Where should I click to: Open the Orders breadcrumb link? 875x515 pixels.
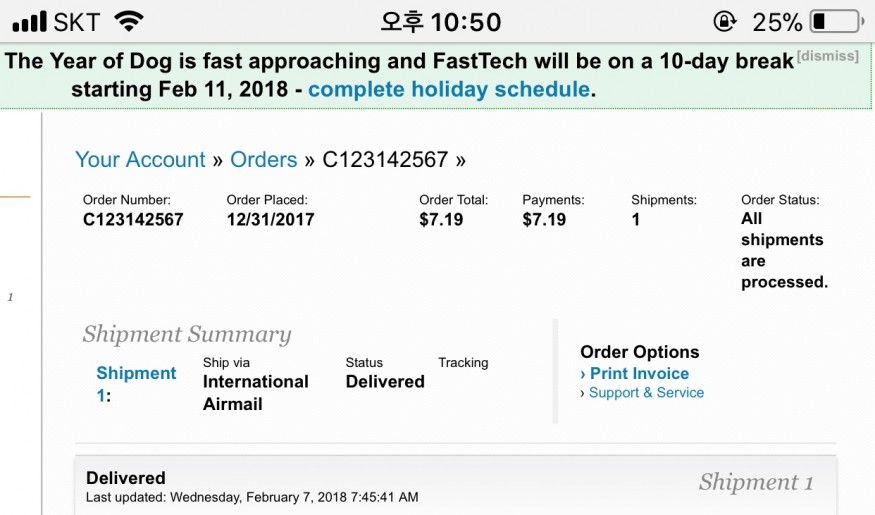[x=263, y=160]
